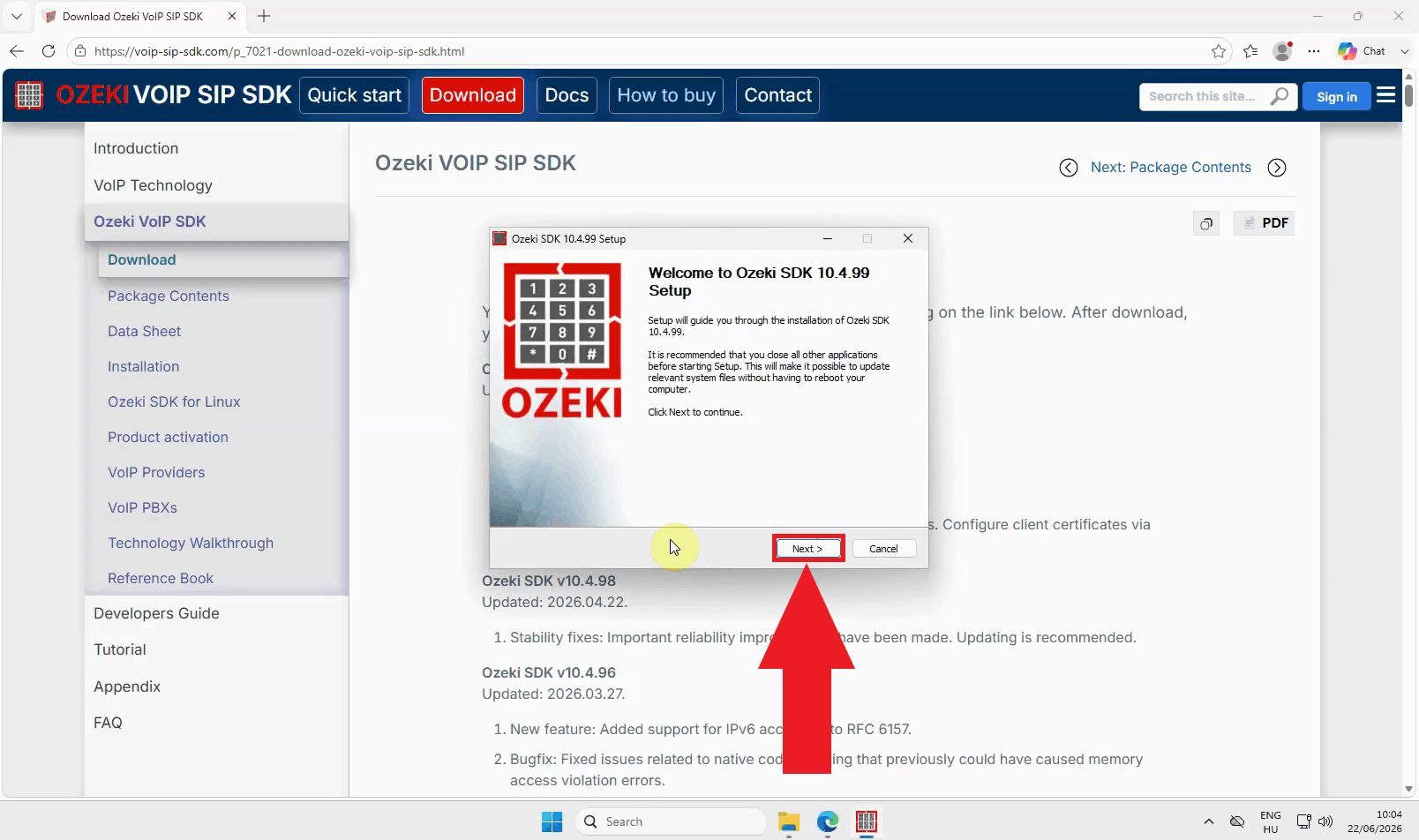Click the search magnifier icon
Screen dimensions: 1419x840
[1279, 96]
